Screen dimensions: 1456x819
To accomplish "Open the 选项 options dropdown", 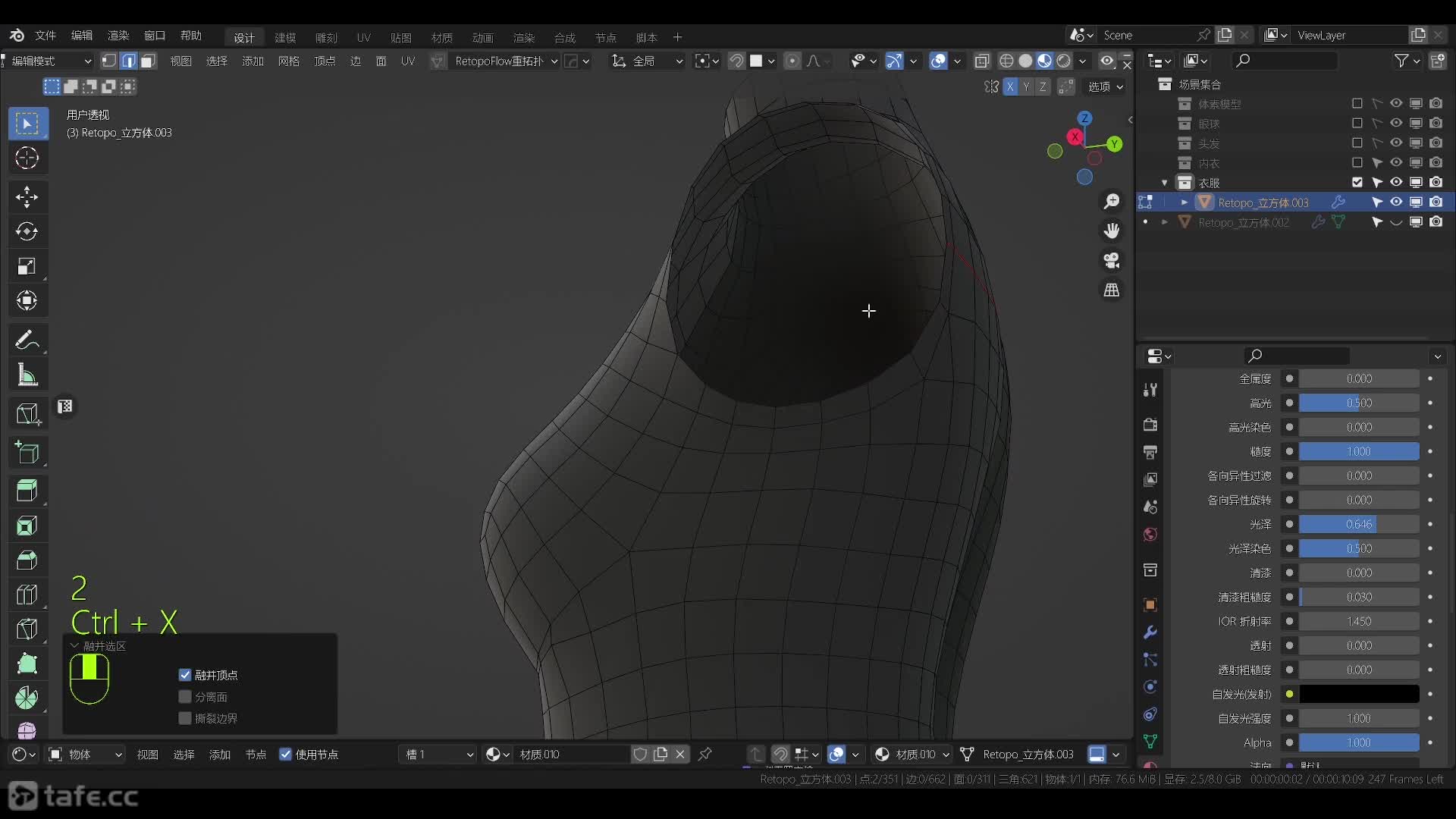I will pos(1106,86).
